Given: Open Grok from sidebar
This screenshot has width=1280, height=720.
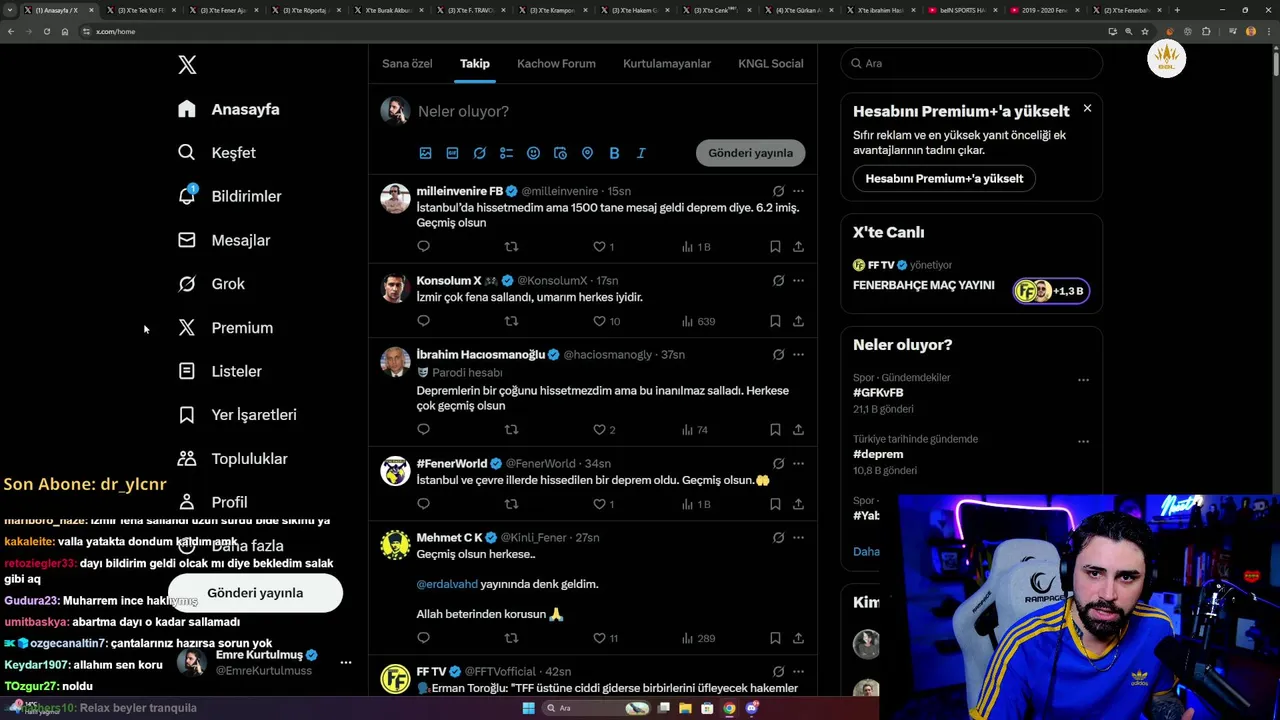Looking at the screenshot, I should pos(211,284).
